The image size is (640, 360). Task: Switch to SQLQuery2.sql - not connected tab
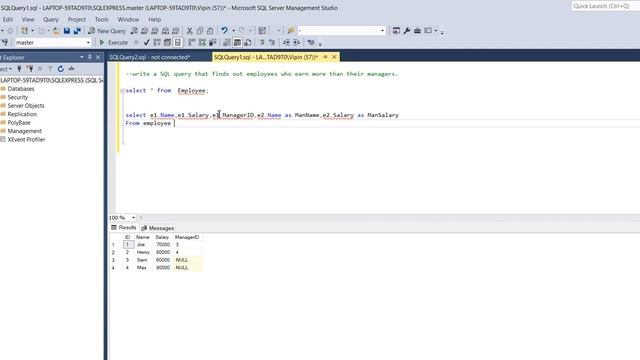(x=150, y=57)
